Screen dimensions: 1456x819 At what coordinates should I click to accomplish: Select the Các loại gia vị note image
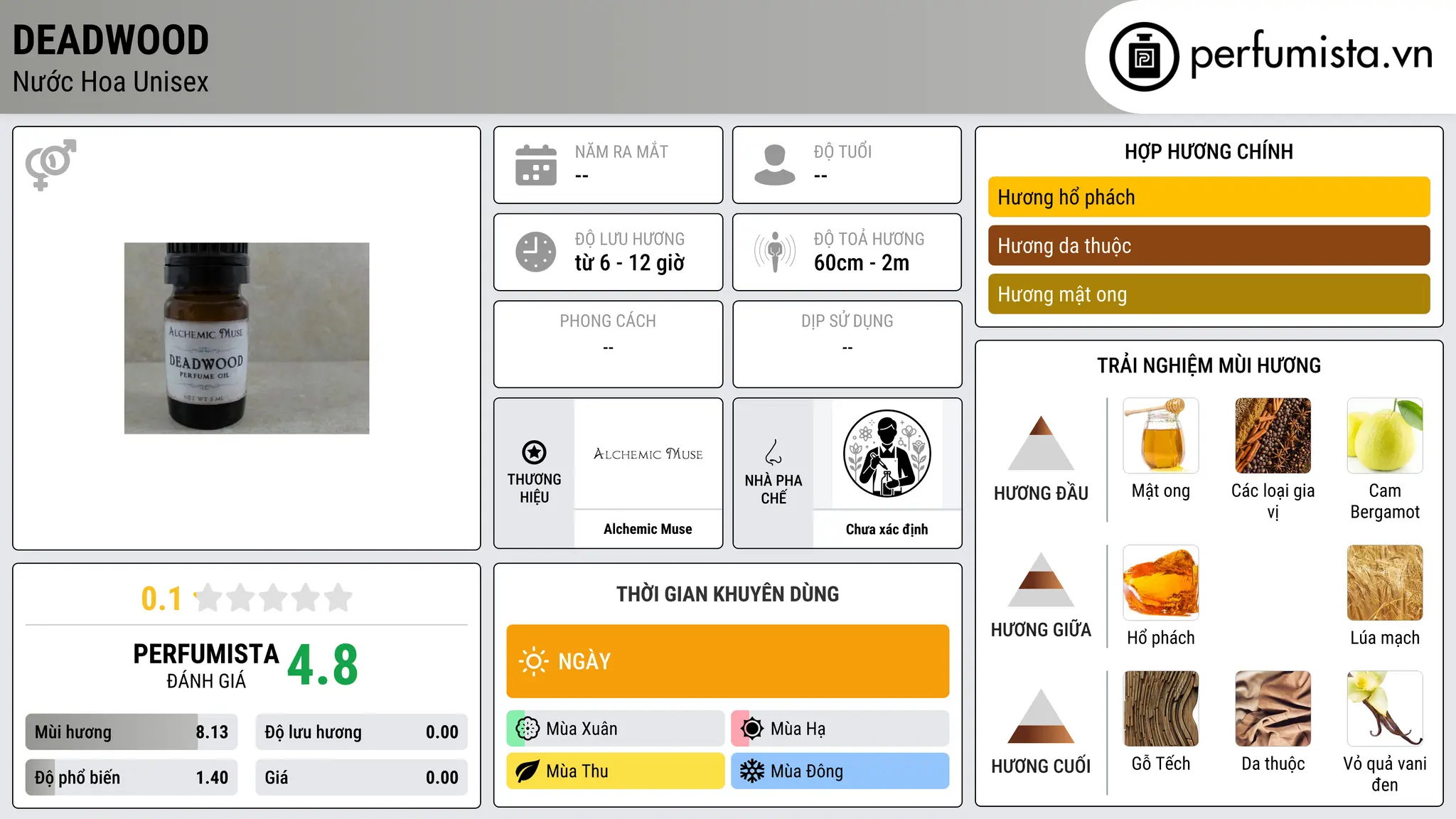[x=1273, y=436]
